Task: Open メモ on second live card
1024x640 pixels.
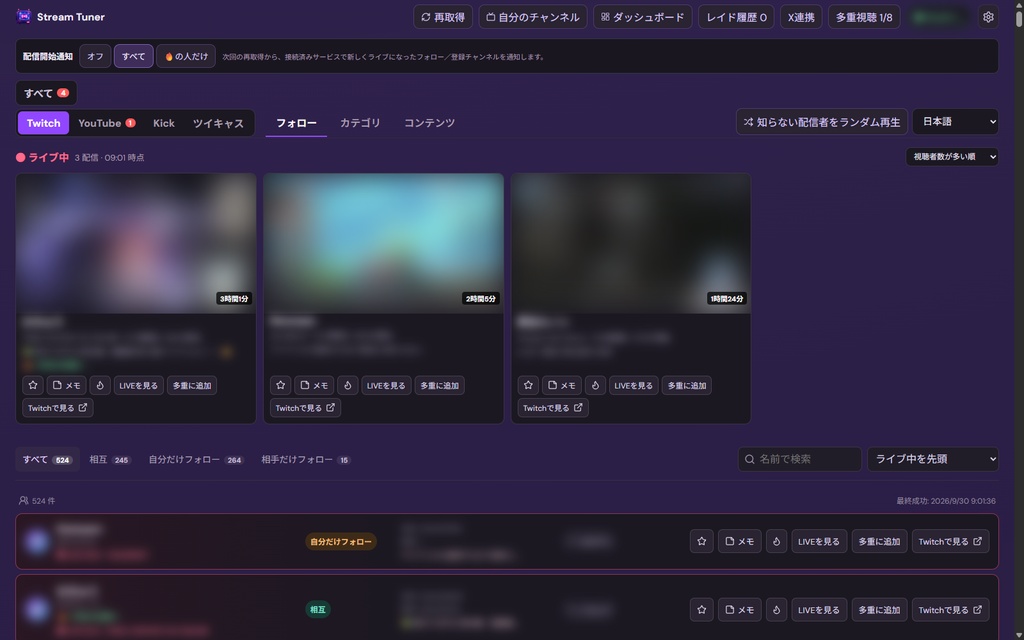Action: [x=313, y=385]
